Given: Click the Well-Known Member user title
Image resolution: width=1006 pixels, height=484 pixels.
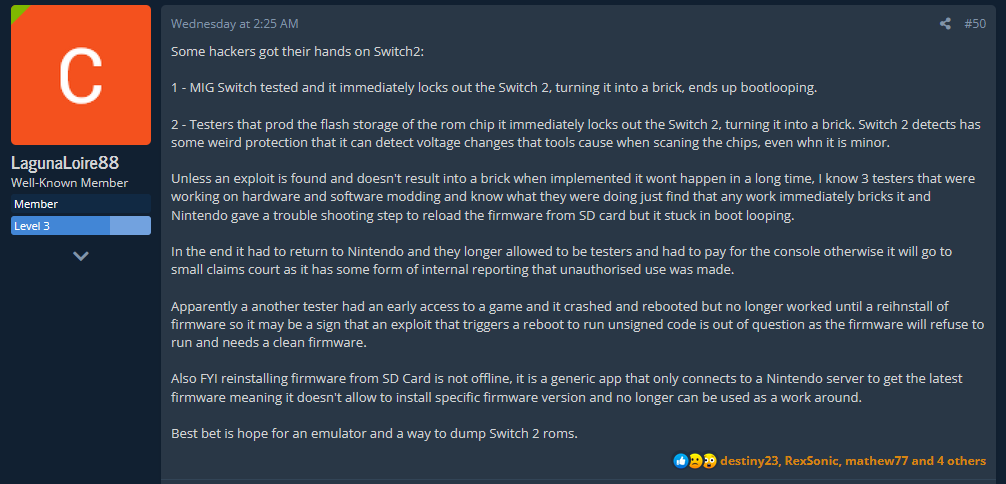Looking at the screenshot, I should [x=69, y=183].
